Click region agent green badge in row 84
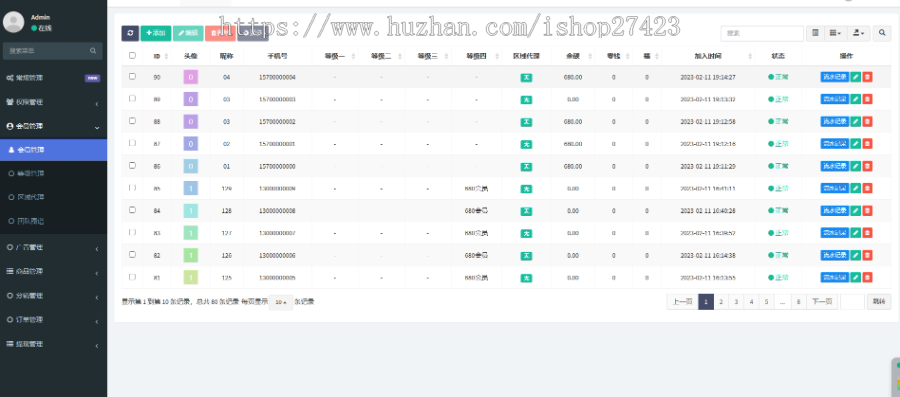900x397 pixels. click(526, 211)
